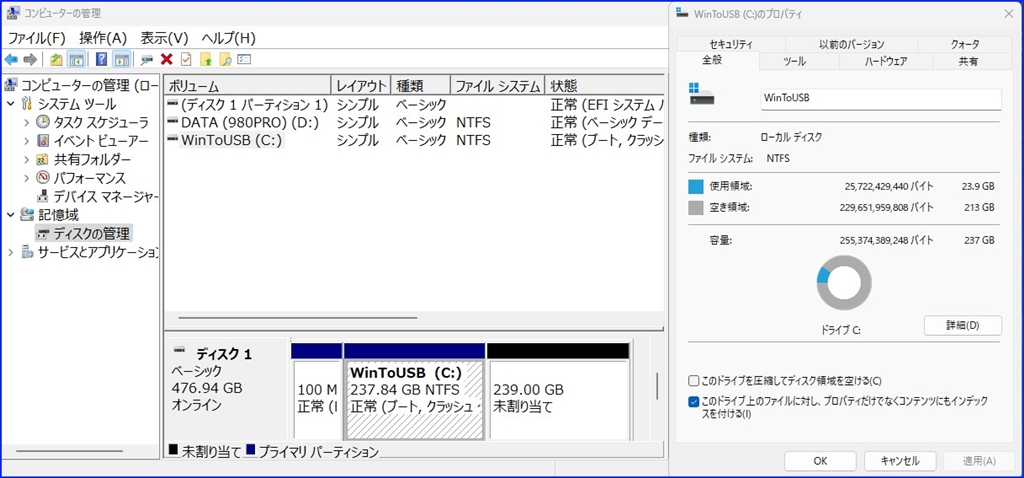Open the Action (操作) menu

point(103,38)
